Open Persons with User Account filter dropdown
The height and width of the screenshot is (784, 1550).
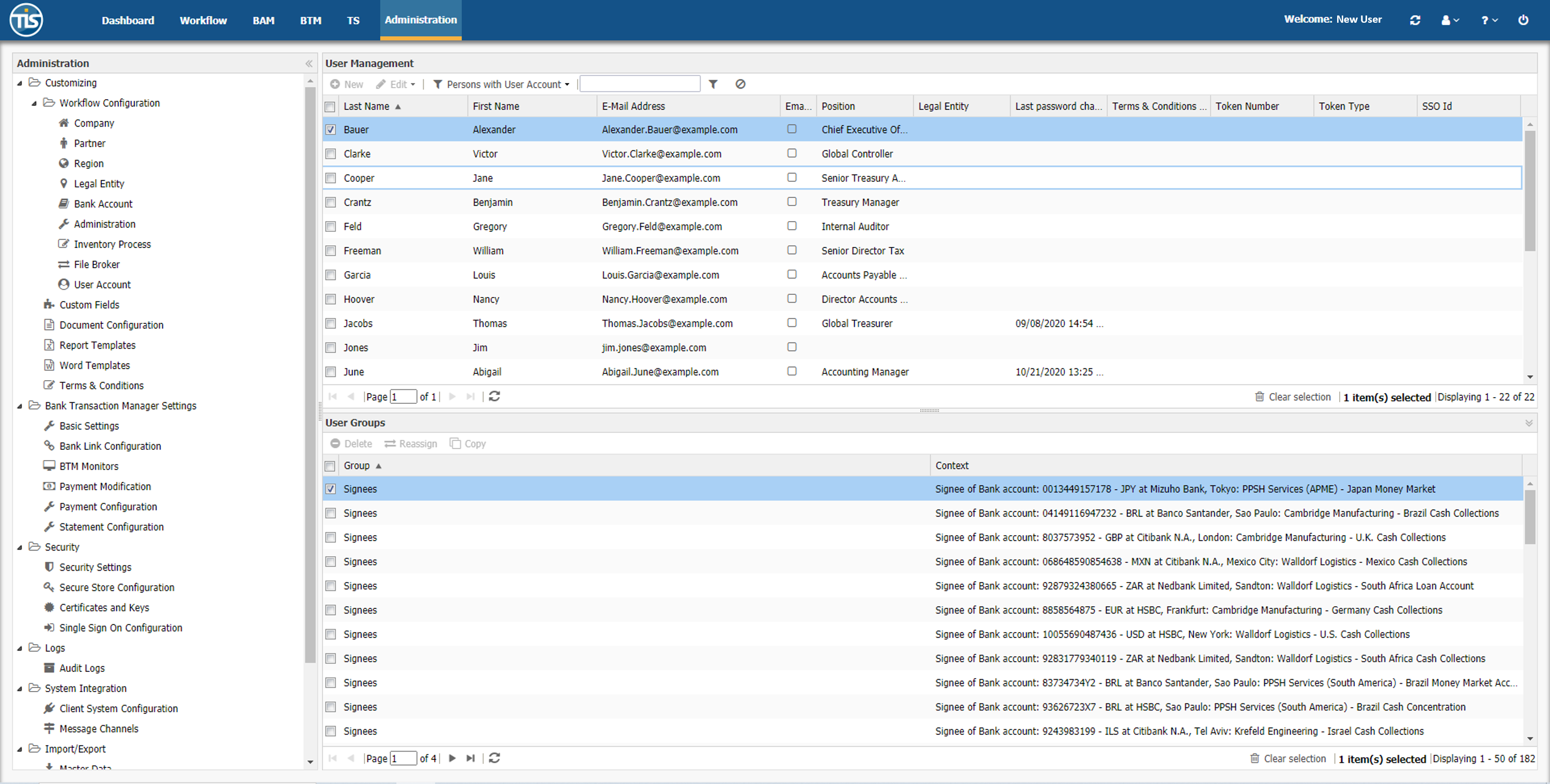pos(502,84)
